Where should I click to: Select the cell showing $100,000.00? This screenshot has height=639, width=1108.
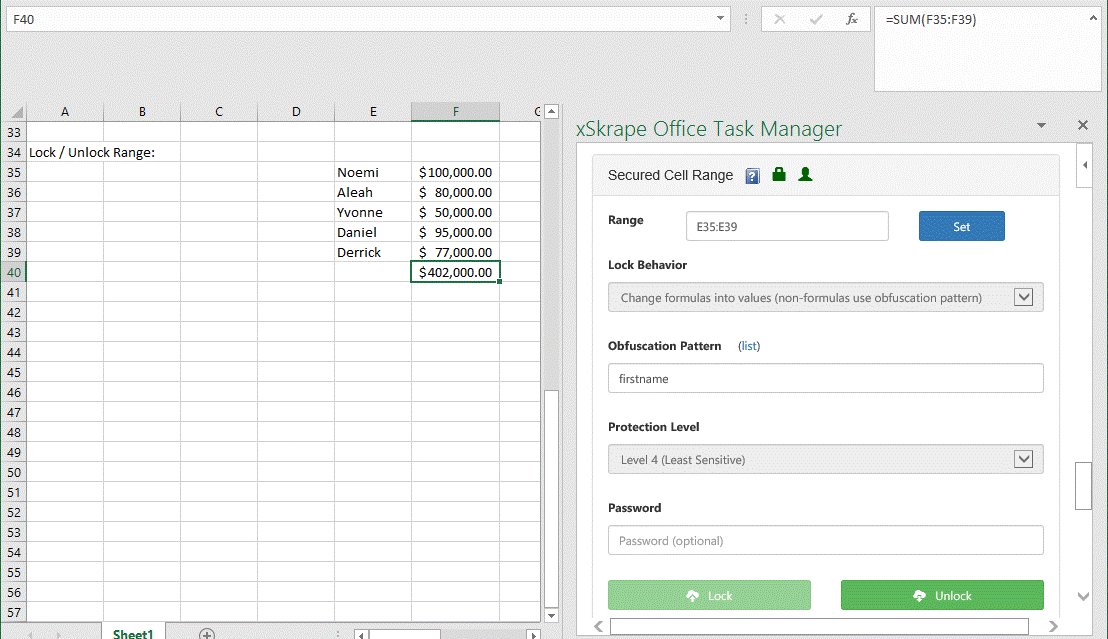point(455,172)
